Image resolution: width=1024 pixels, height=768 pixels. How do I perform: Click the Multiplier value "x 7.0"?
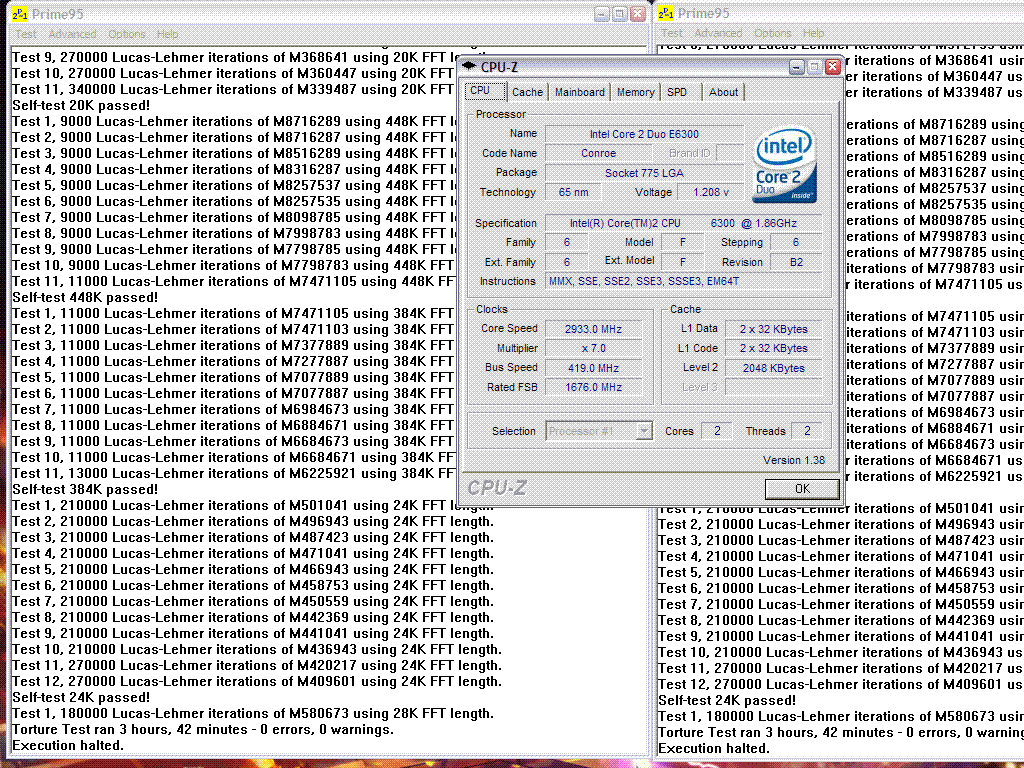coord(593,349)
